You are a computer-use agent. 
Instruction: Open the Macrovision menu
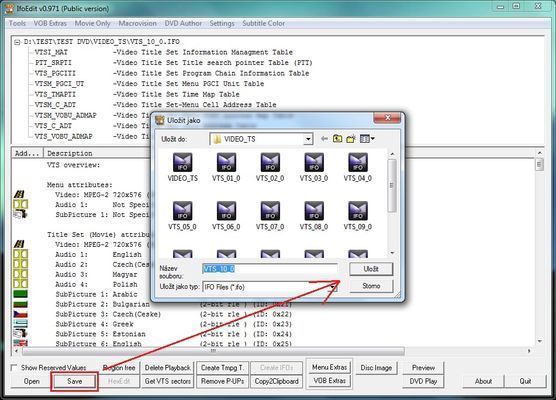point(138,23)
